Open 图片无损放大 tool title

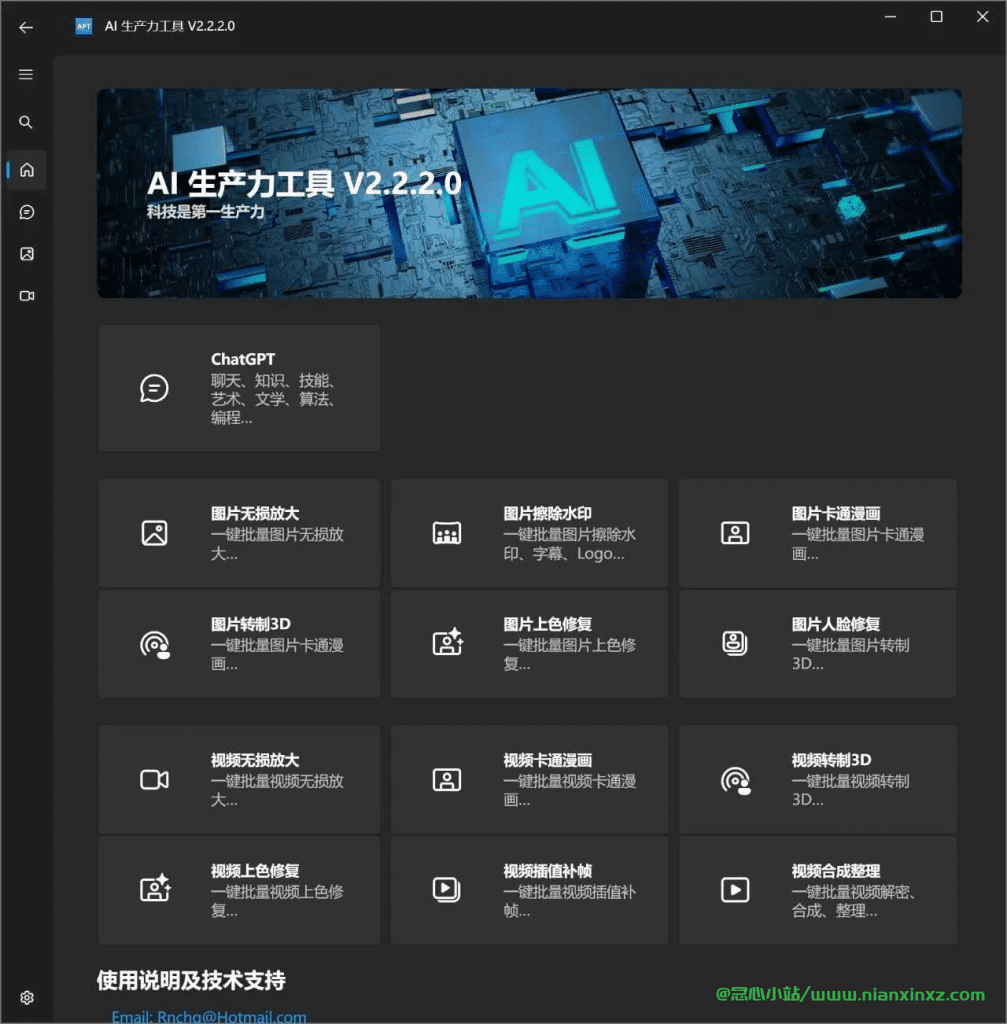(x=255, y=513)
